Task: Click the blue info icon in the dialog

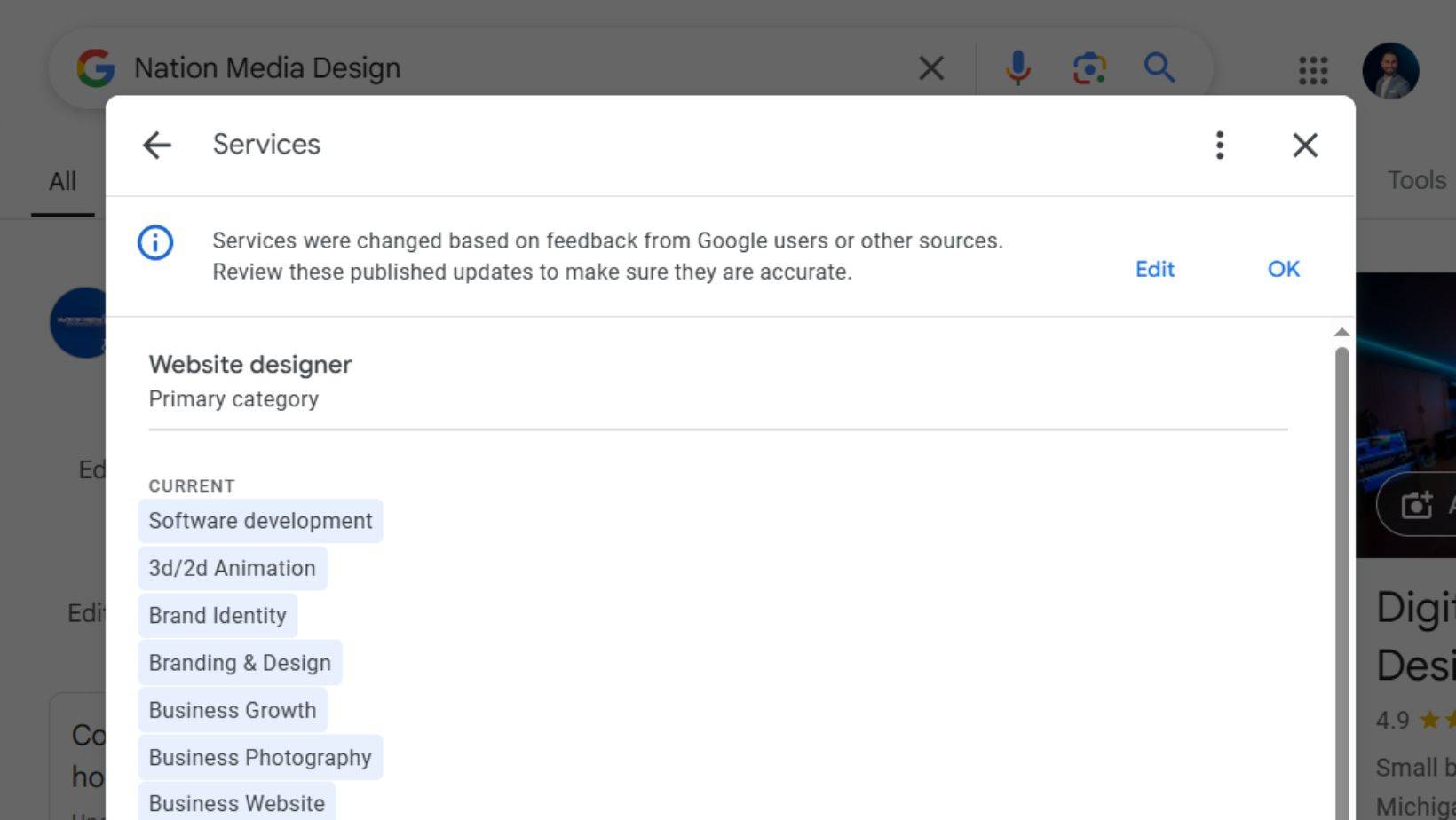Action: click(155, 243)
